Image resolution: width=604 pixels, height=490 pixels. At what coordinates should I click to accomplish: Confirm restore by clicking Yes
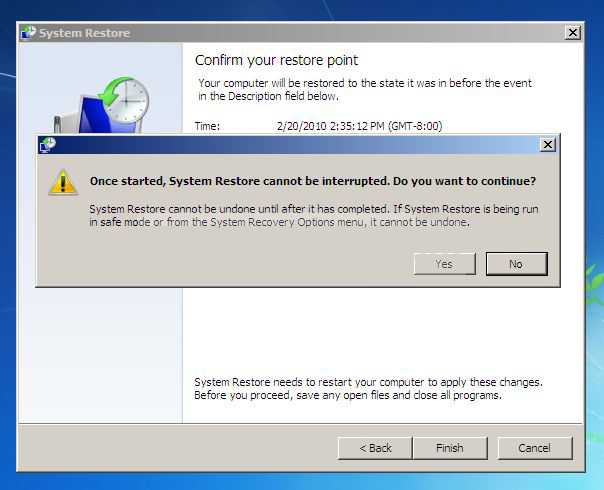[x=445, y=264]
